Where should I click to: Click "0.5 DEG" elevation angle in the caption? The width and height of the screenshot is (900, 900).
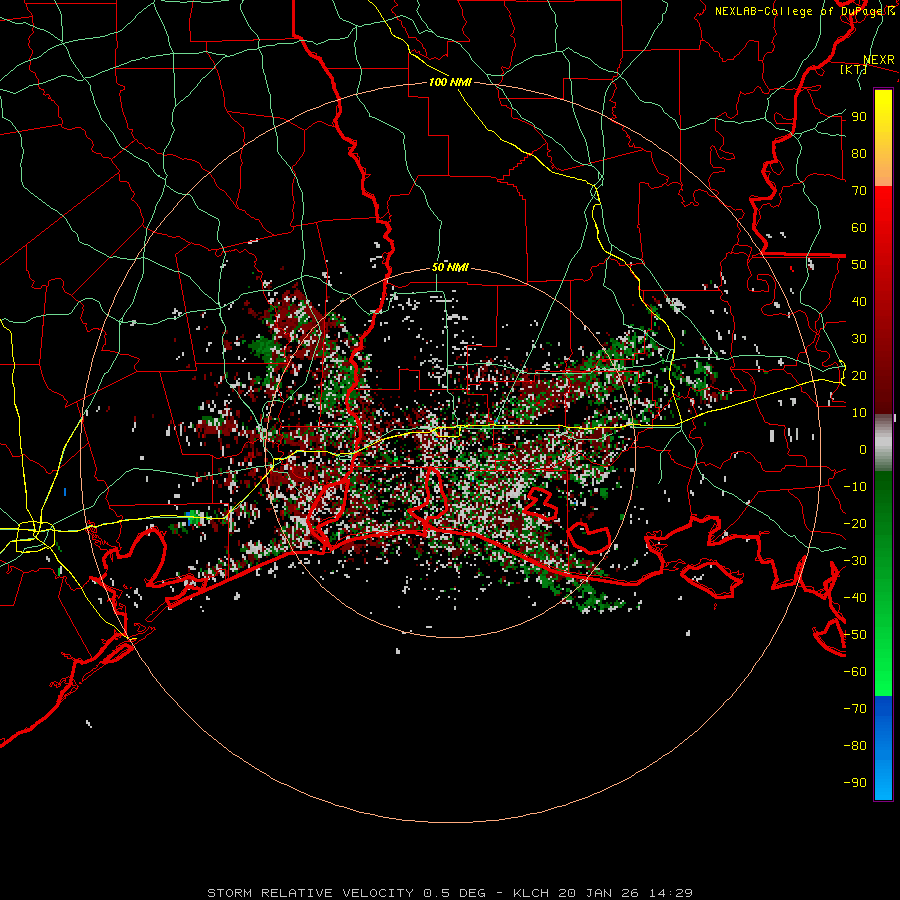455,893
